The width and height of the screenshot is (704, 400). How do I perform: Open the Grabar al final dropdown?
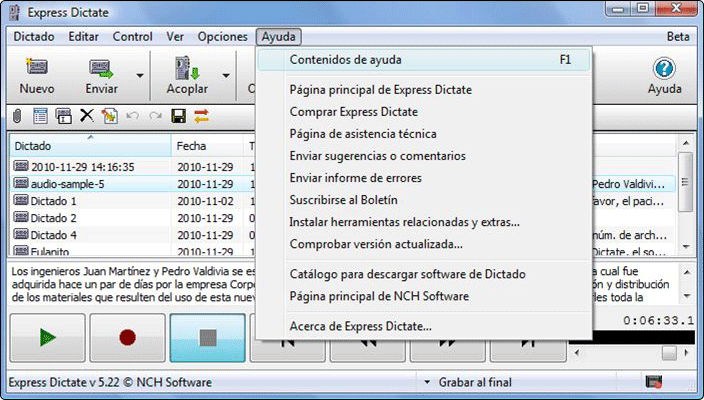(x=427, y=382)
